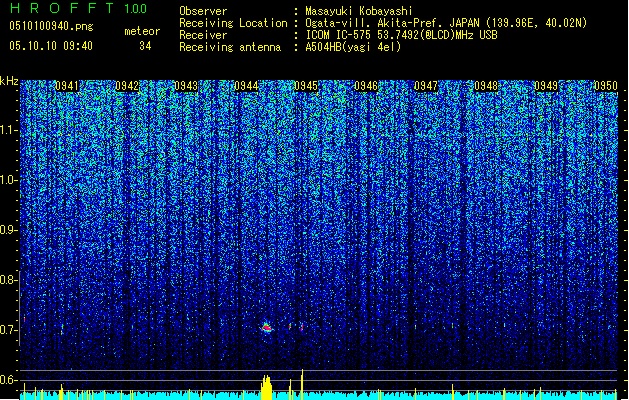Click the 0.6 kHz axis label
The image size is (629, 400).
9,380
